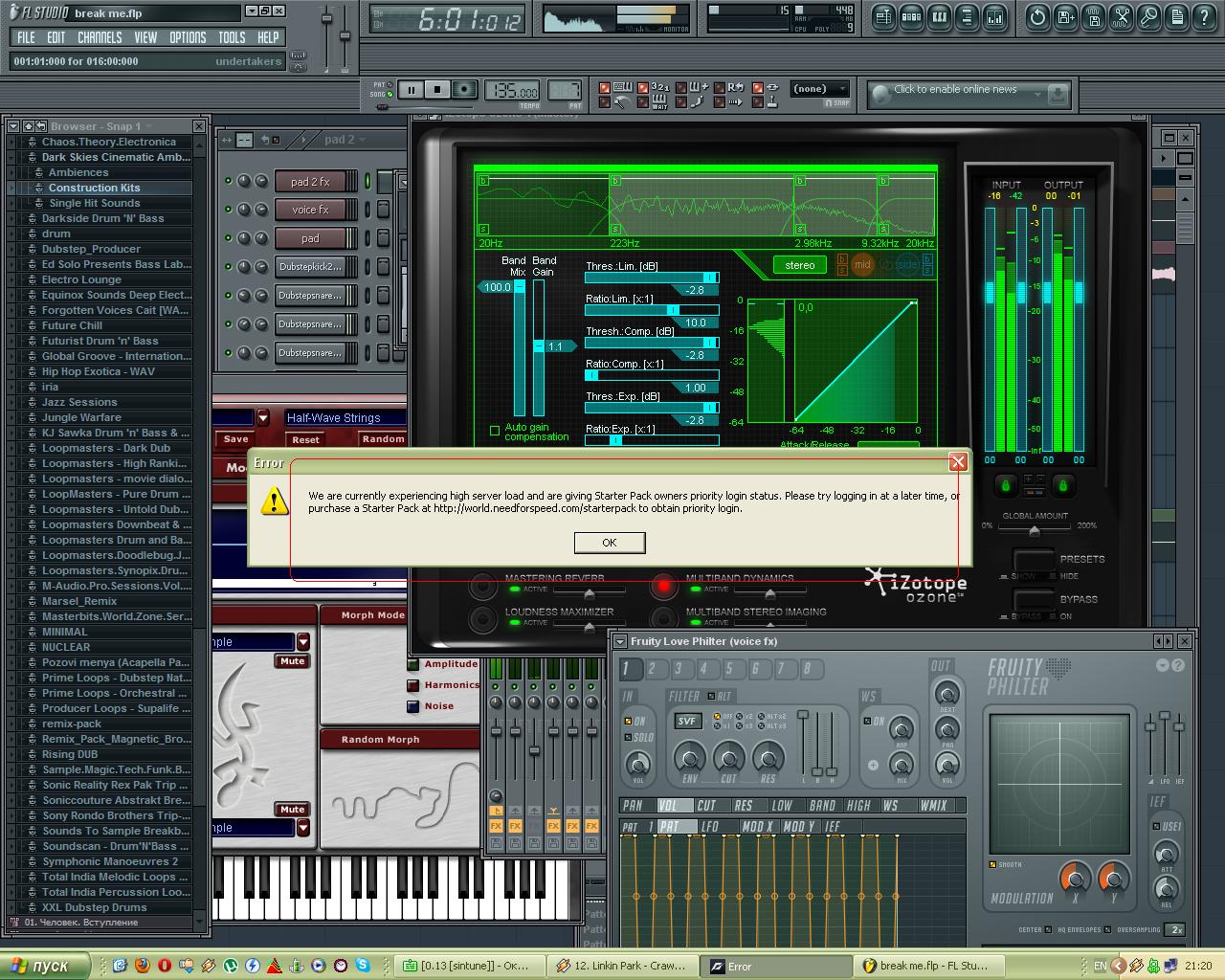Toggle the filter ALT switch
Screen dimensions: 1225x980
(712, 697)
